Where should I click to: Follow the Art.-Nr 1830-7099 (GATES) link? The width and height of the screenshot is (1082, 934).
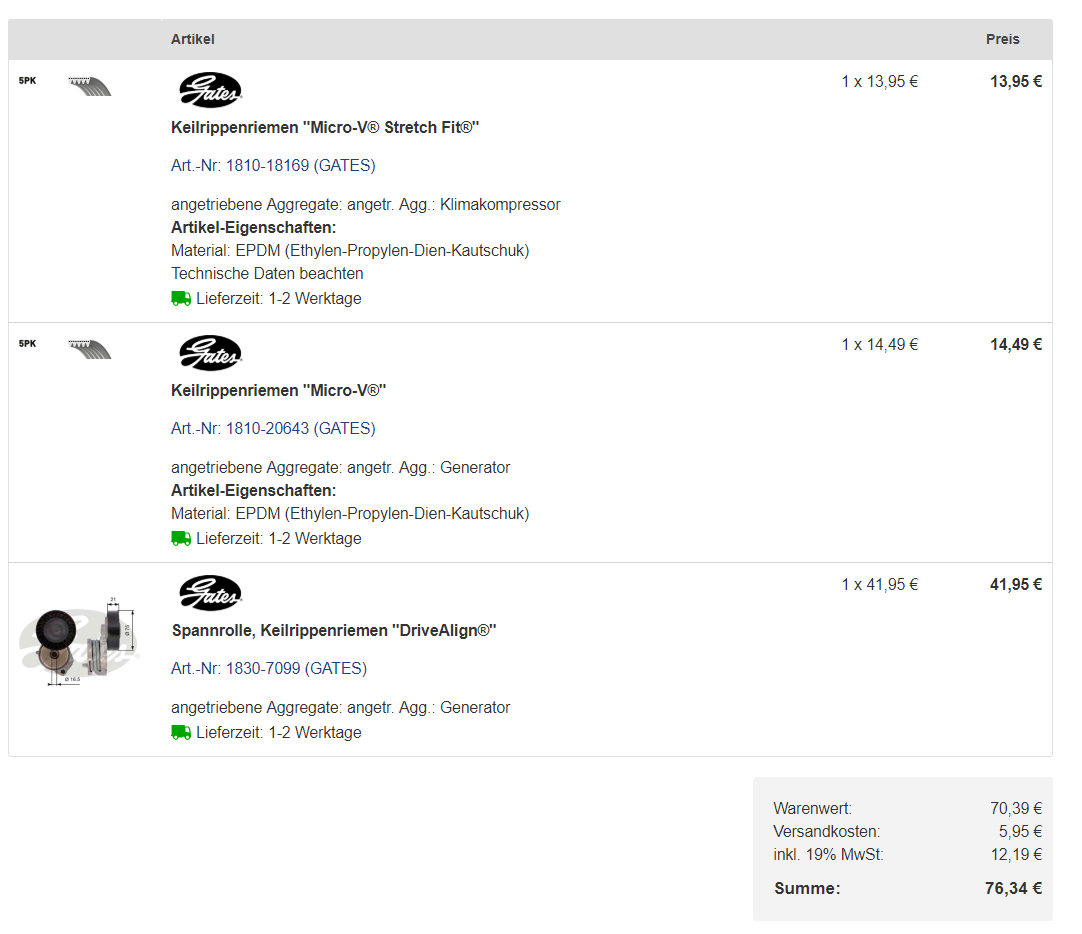point(269,668)
